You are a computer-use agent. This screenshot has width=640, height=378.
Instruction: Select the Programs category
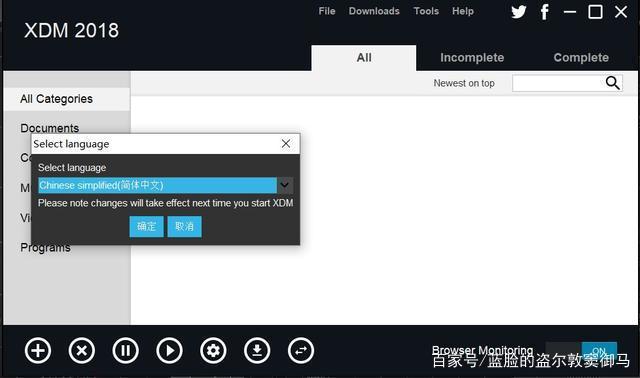[45, 247]
